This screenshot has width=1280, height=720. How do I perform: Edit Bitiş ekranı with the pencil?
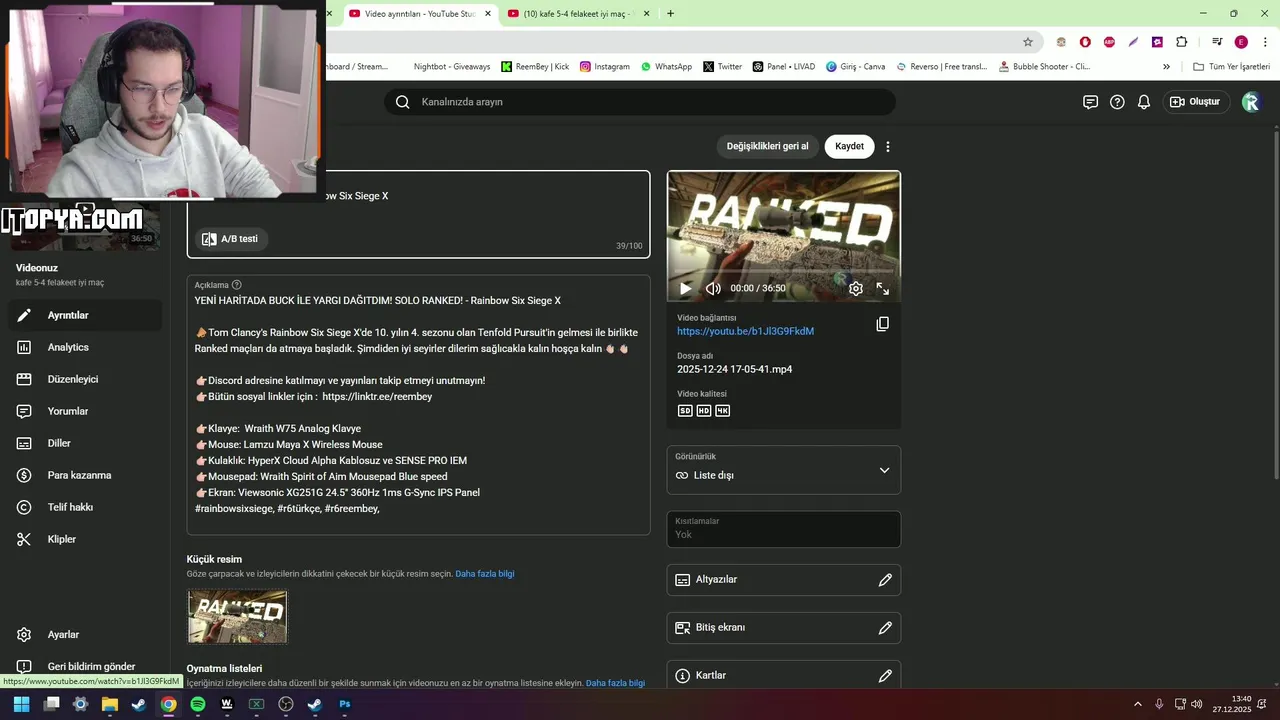click(885, 628)
